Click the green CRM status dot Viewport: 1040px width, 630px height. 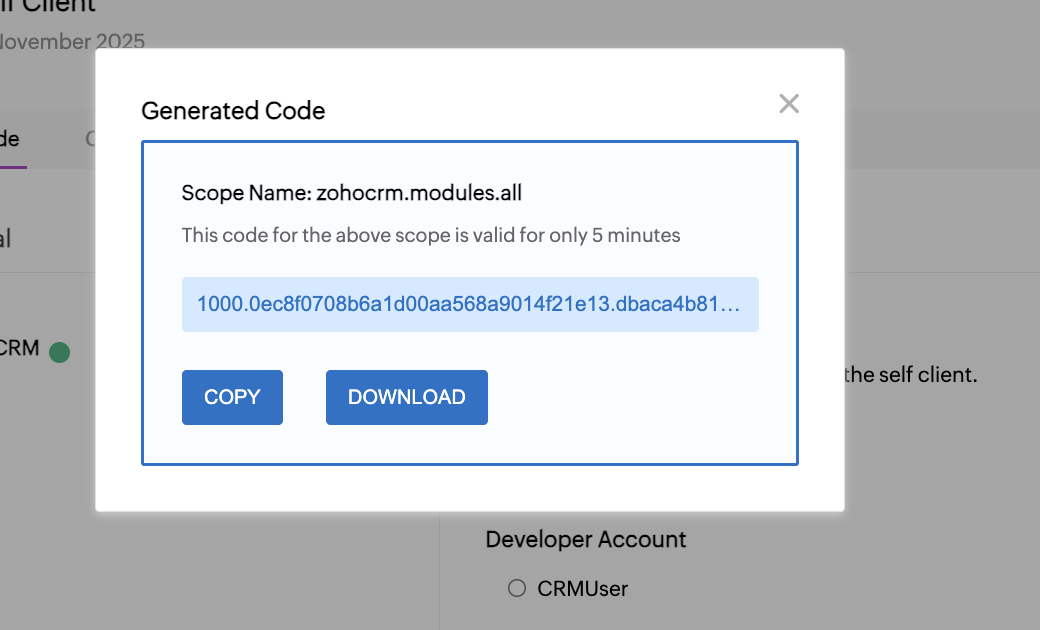click(x=60, y=352)
